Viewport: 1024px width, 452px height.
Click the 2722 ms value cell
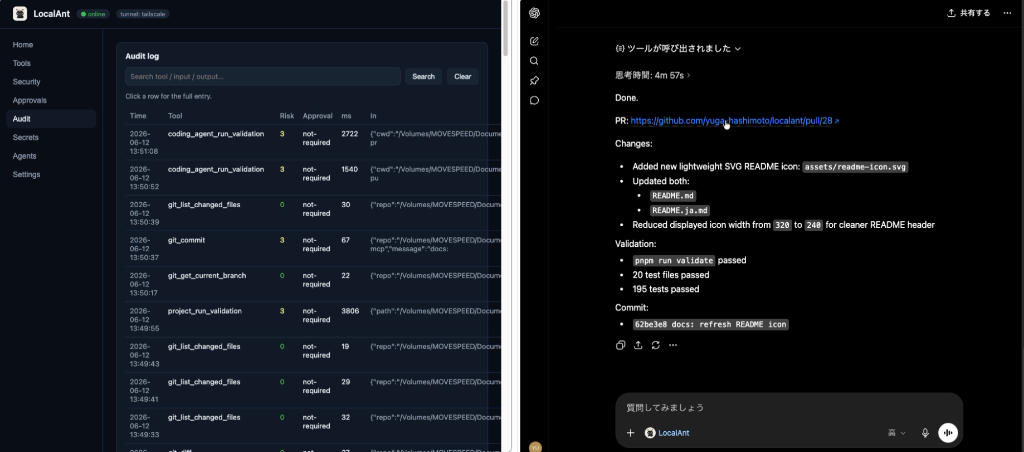click(x=349, y=134)
